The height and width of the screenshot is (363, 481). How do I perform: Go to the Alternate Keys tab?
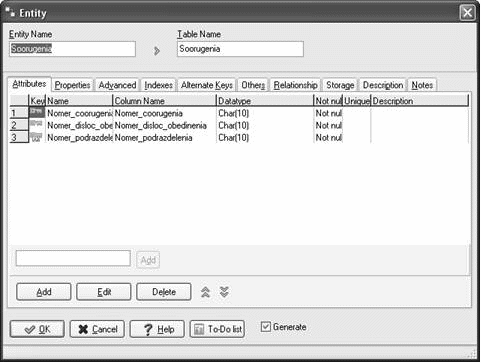(x=207, y=85)
